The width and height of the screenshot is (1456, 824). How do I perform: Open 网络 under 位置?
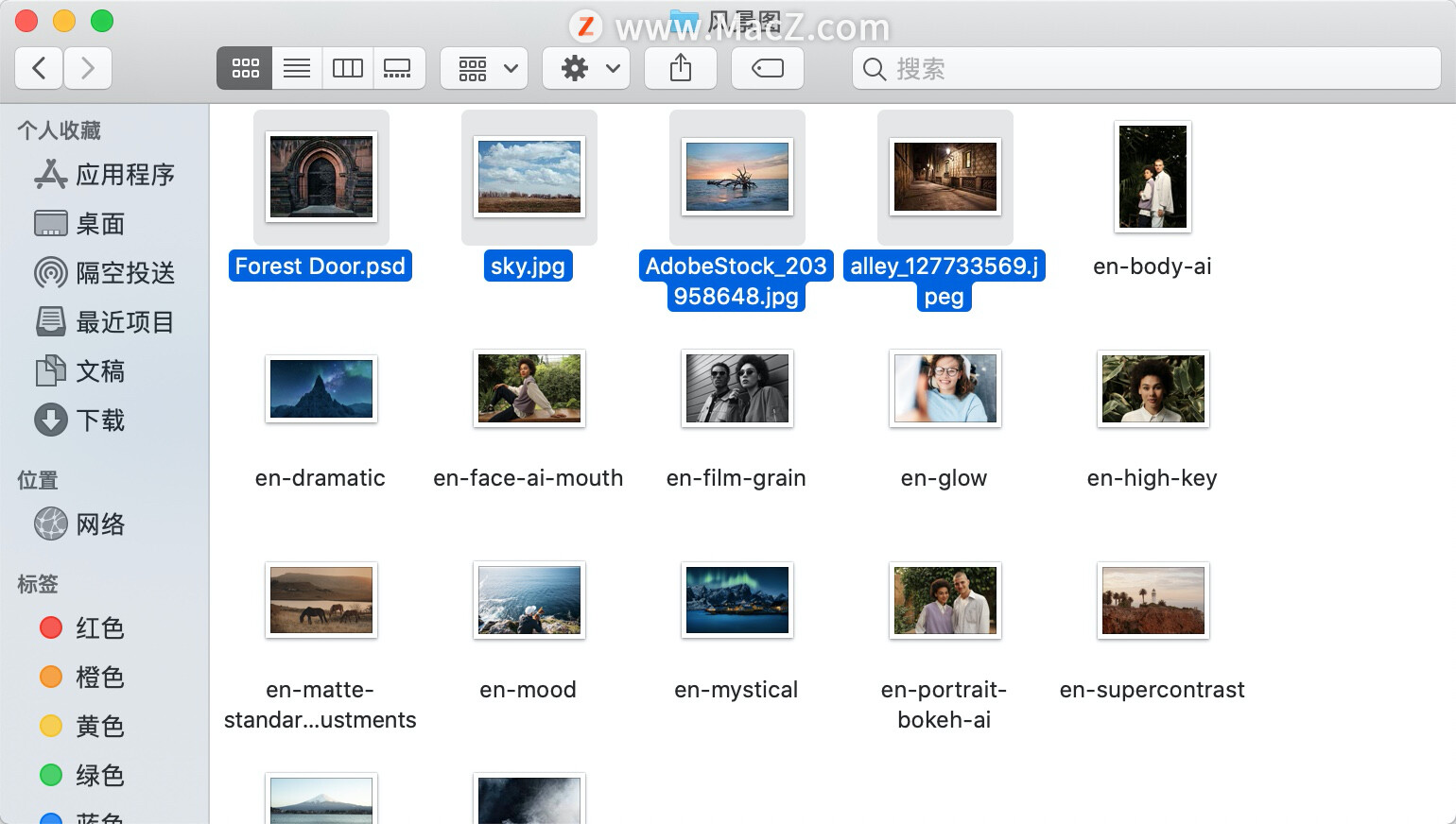coord(80,524)
